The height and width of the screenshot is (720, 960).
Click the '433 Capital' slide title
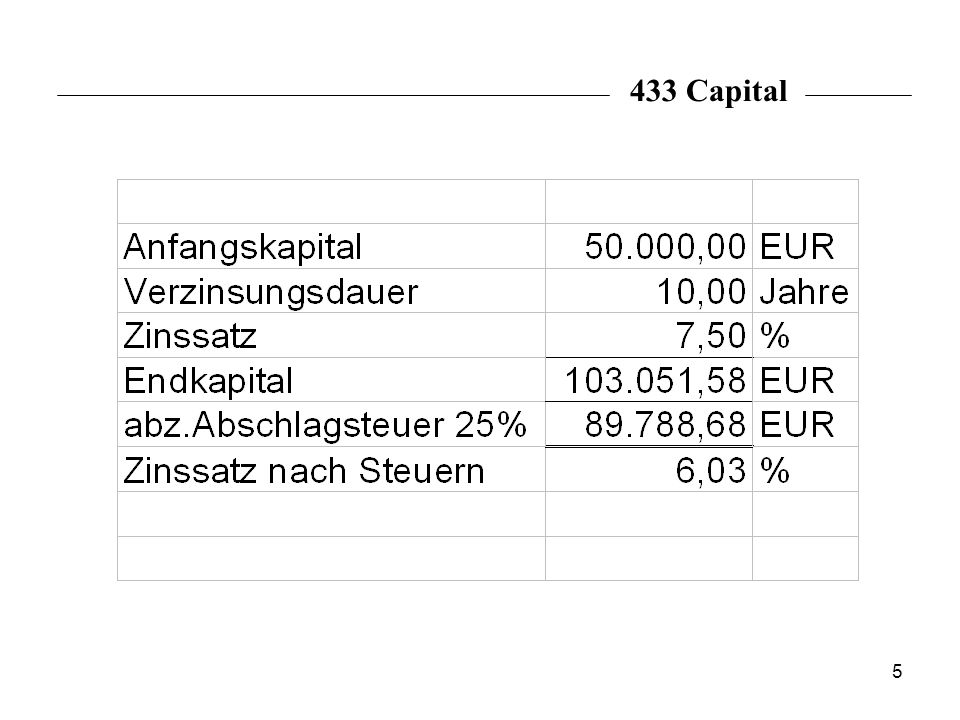tap(708, 92)
